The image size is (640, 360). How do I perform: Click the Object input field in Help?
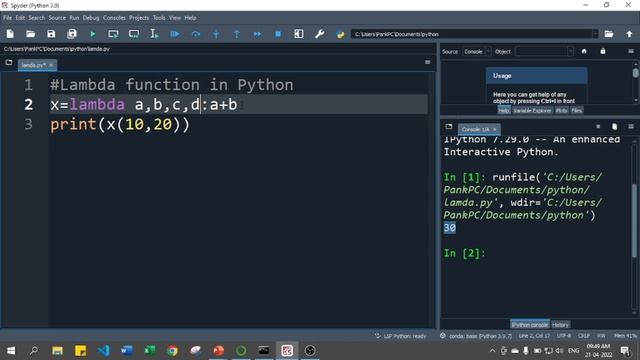[541, 52]
